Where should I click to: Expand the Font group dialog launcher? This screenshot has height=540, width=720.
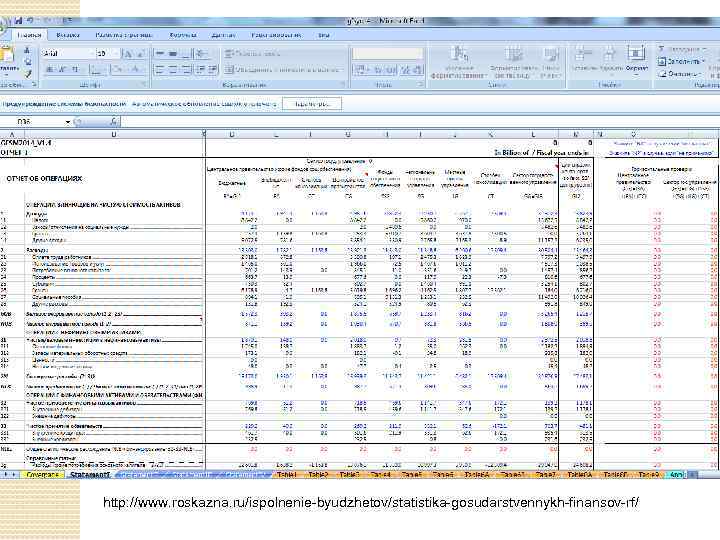(x=143, y=84)
